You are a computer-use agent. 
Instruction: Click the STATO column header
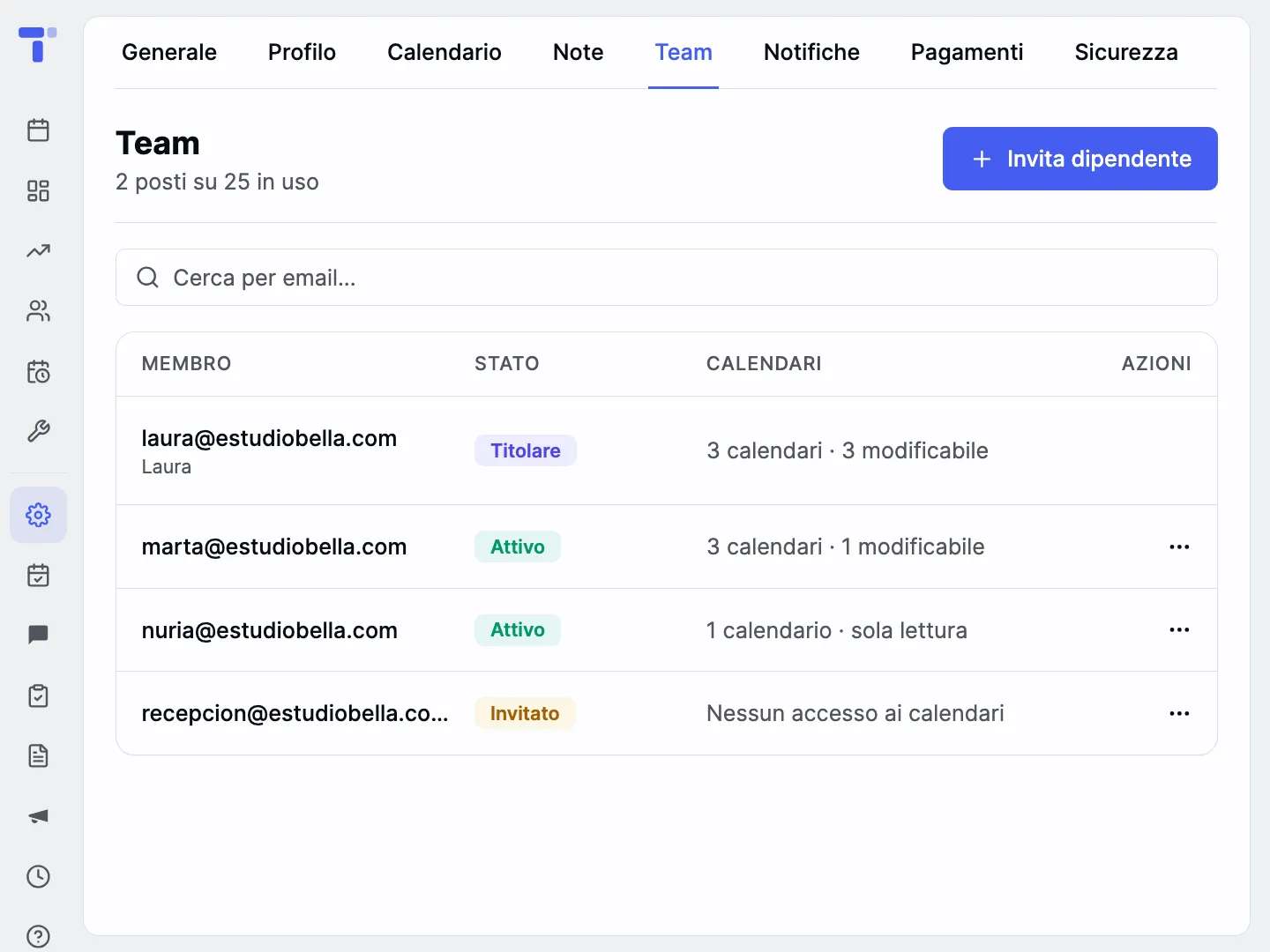[507, 363]
